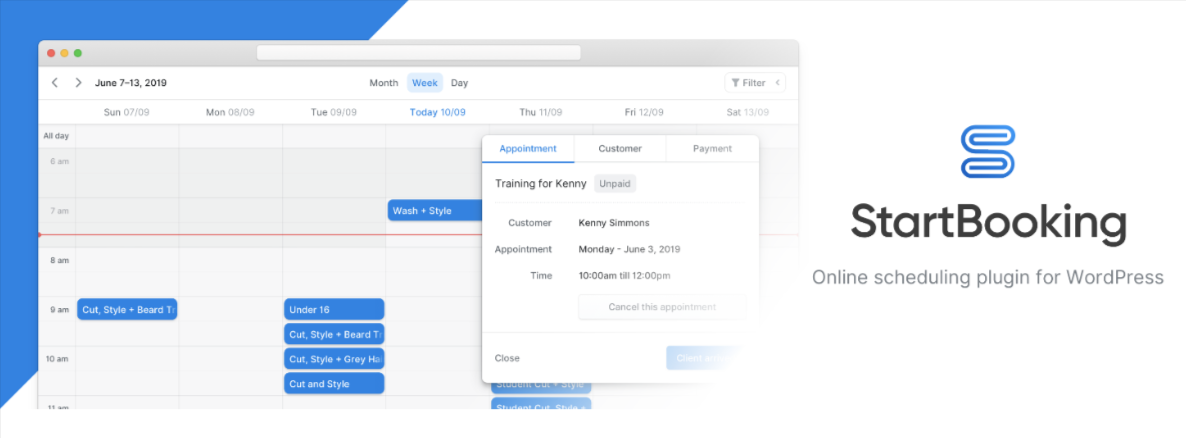This screenshot has height=438, width=1186.
Task: Open the Cut and Style appointment
Action: pos(334,384)
